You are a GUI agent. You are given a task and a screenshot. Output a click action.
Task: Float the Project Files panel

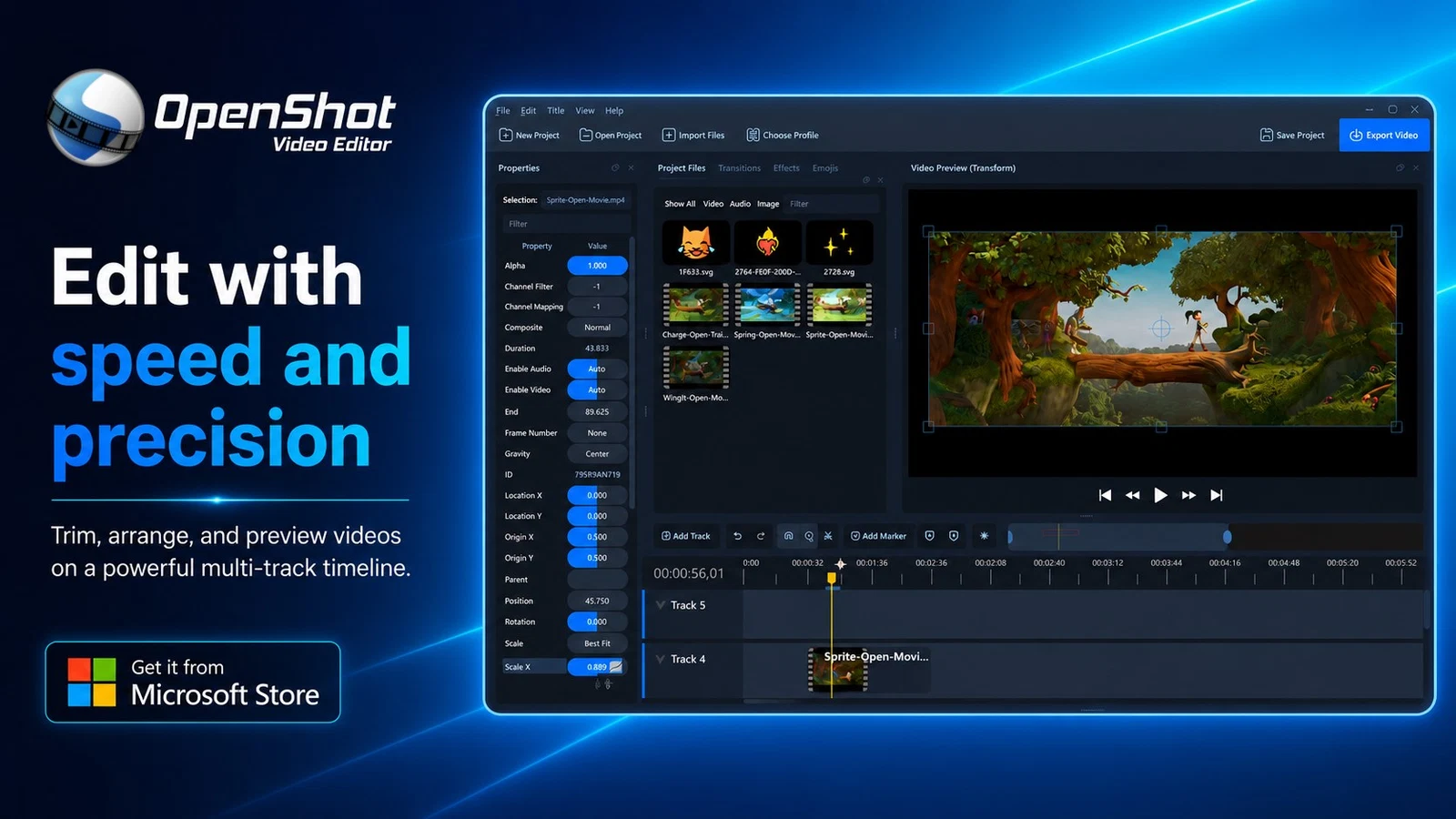coord(866,180)
